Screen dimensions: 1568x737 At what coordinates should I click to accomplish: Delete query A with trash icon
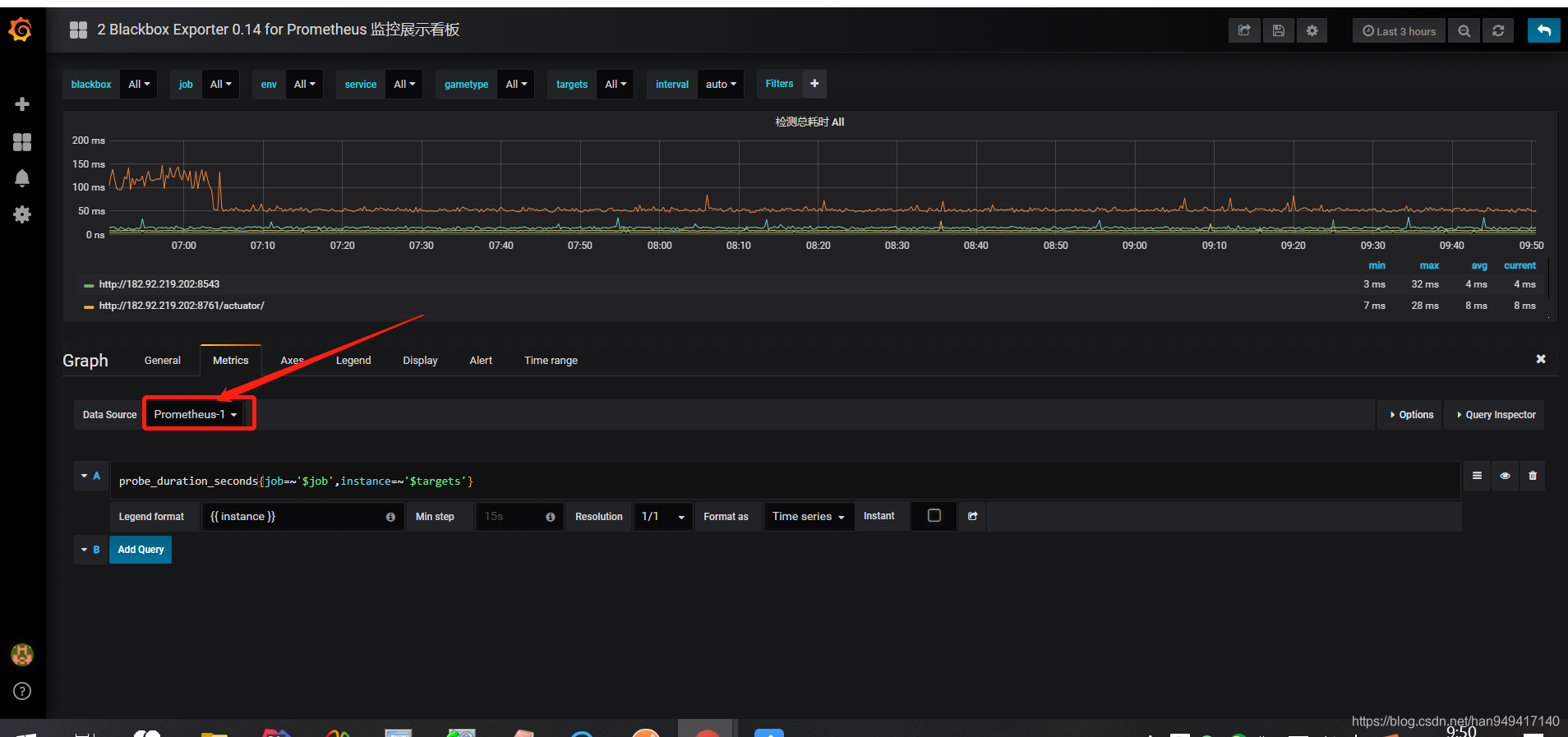[x=1533, y=476]
